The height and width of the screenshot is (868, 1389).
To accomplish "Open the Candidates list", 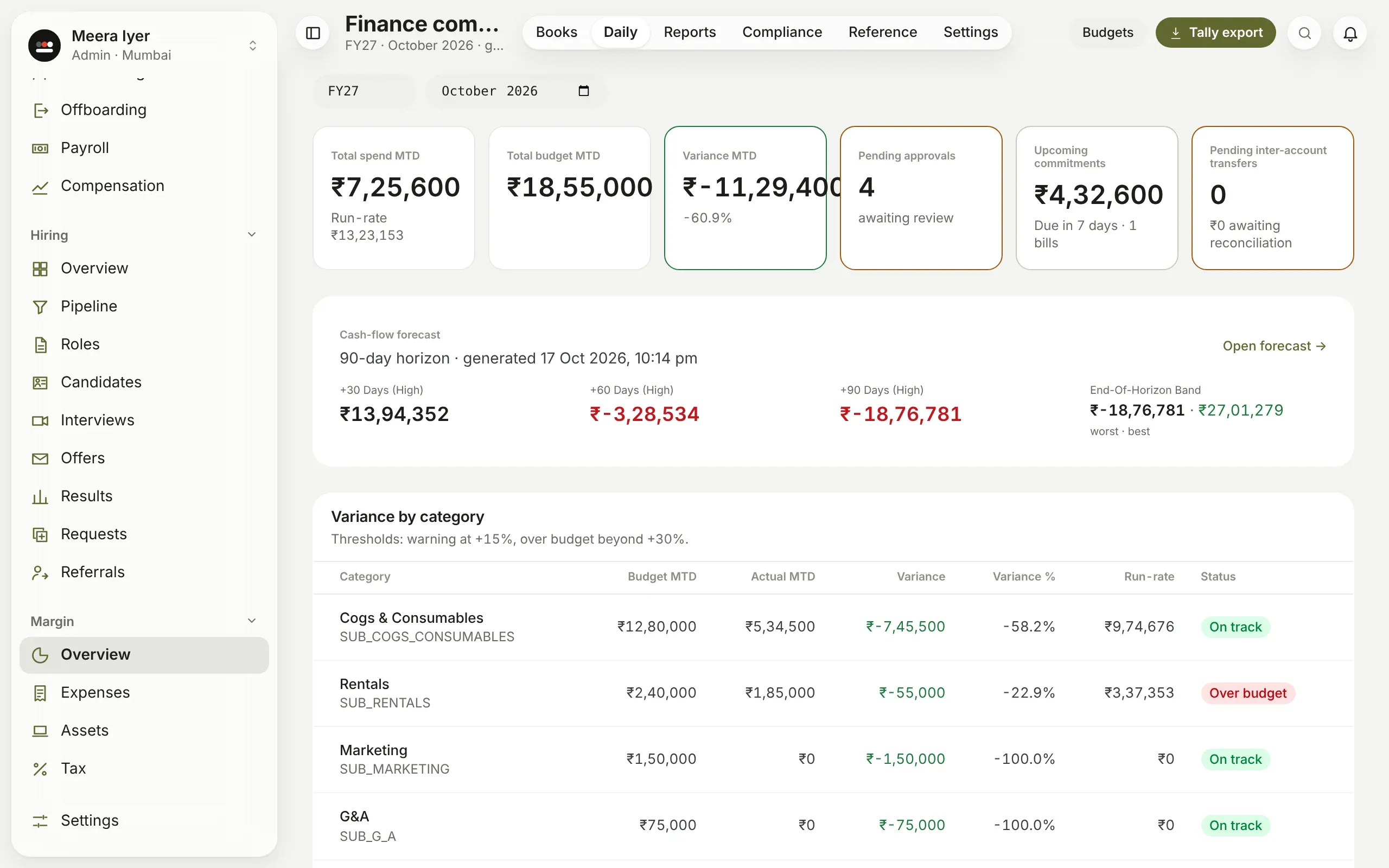I will [144, 382].
